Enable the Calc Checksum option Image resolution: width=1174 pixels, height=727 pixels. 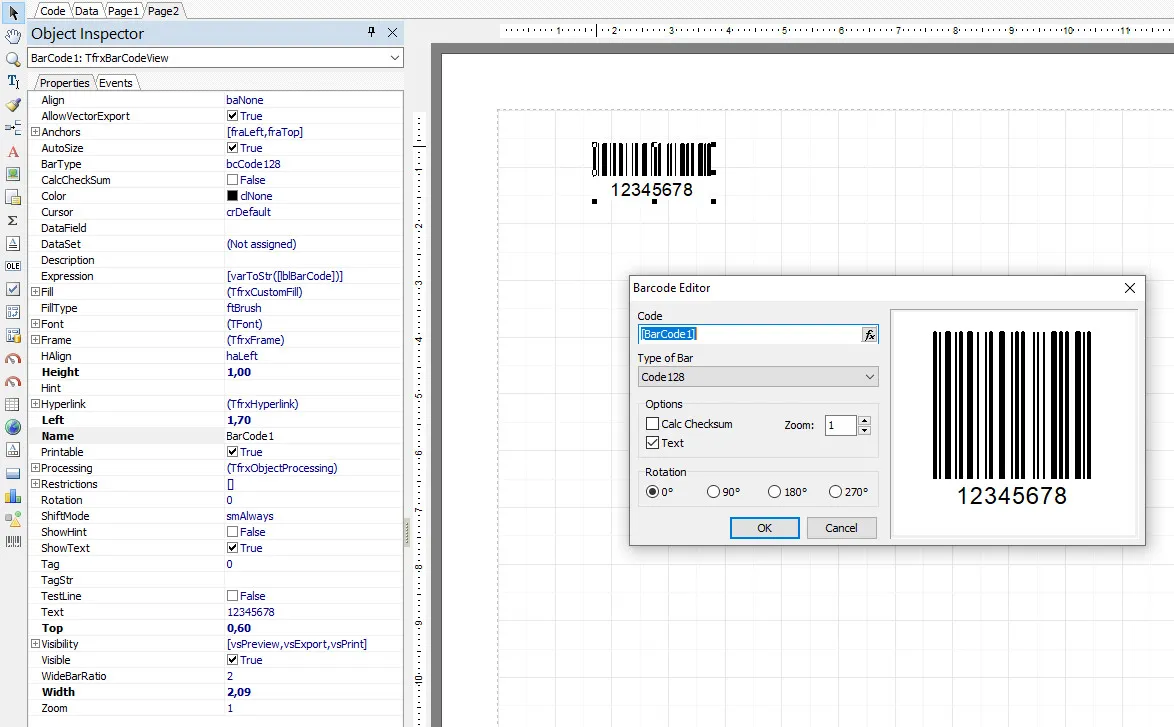[653, 424]
